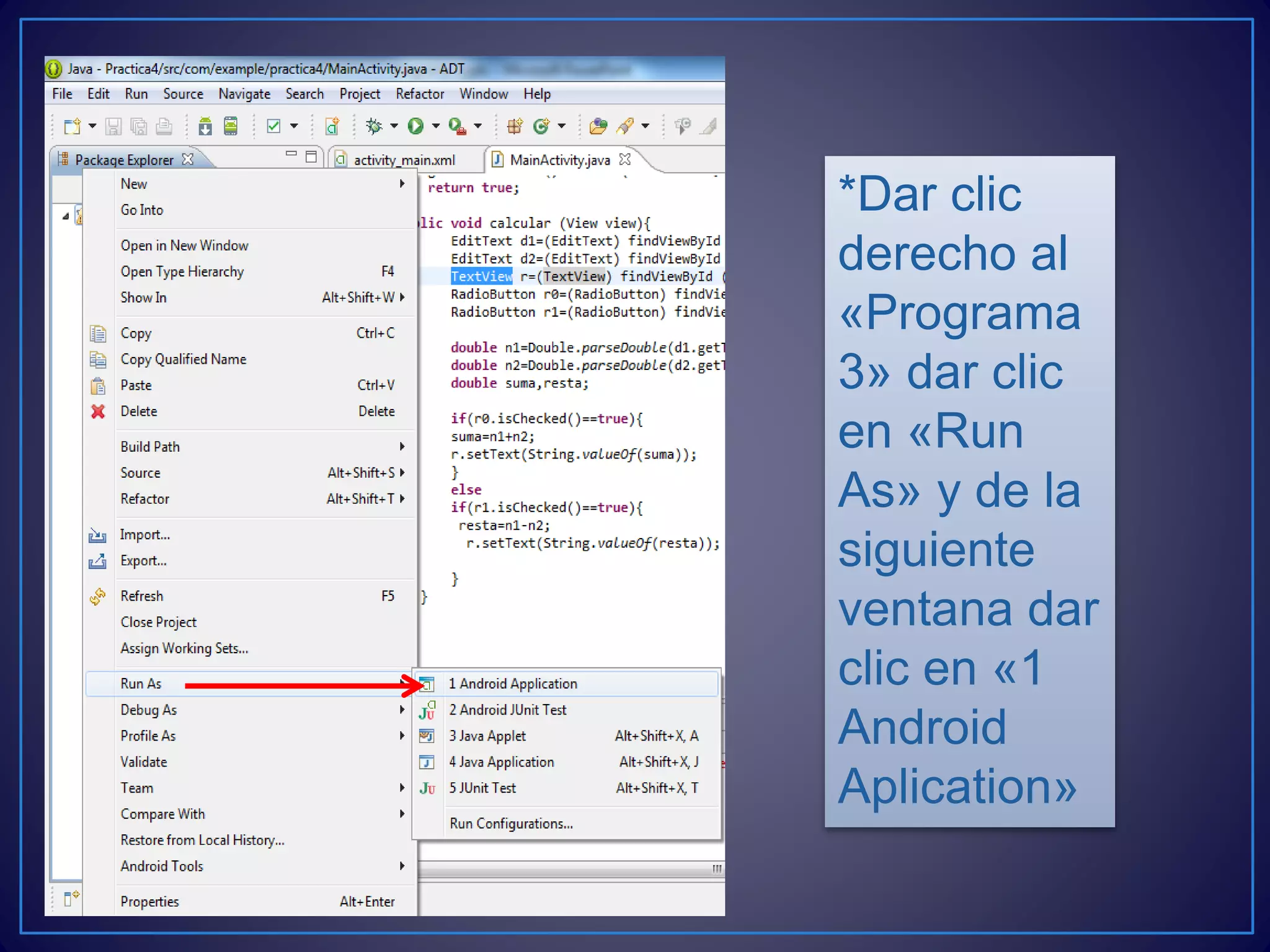
Task: Close the MainActivity.java editor tab
Action: pos(625,159)
